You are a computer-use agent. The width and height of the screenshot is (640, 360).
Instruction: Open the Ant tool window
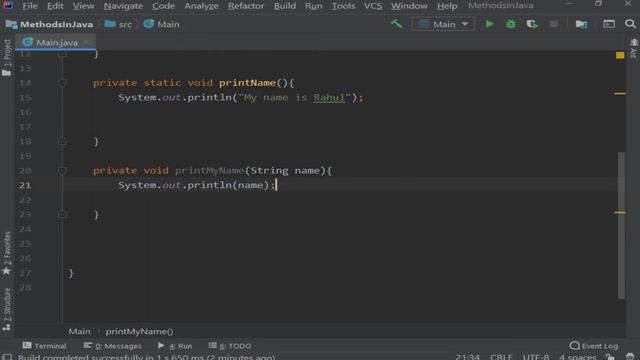[x=633, y=49]
